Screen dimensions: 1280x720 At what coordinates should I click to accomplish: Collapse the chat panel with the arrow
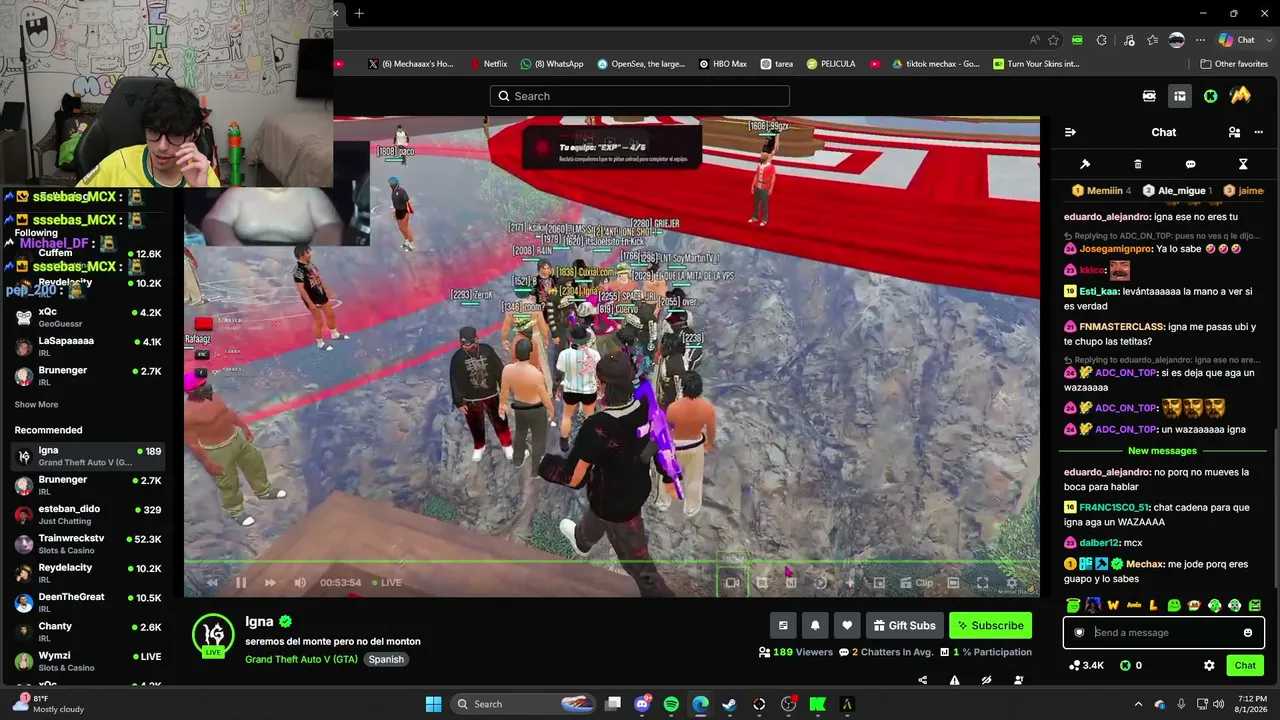[x=1070, y=132]
